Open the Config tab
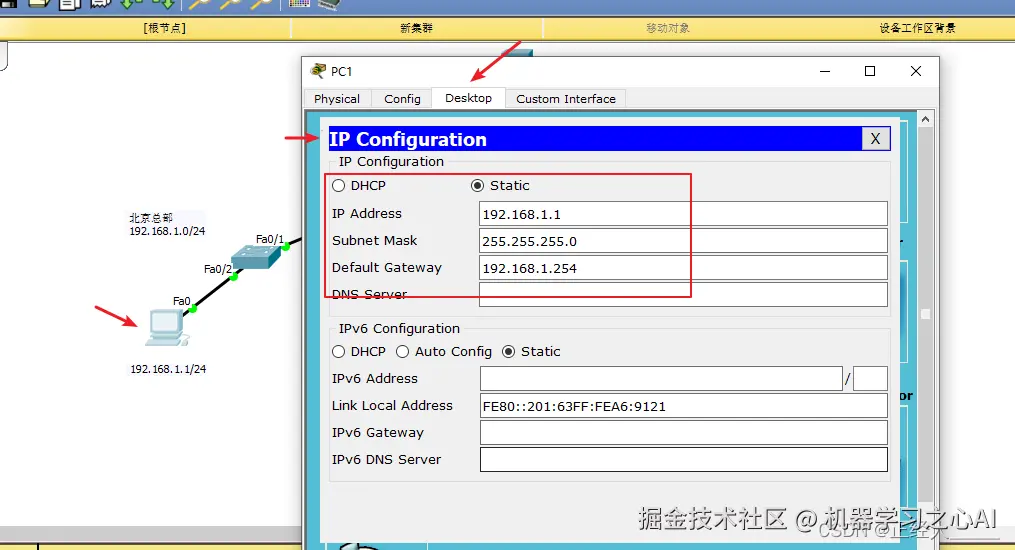 tap(402, 98)
